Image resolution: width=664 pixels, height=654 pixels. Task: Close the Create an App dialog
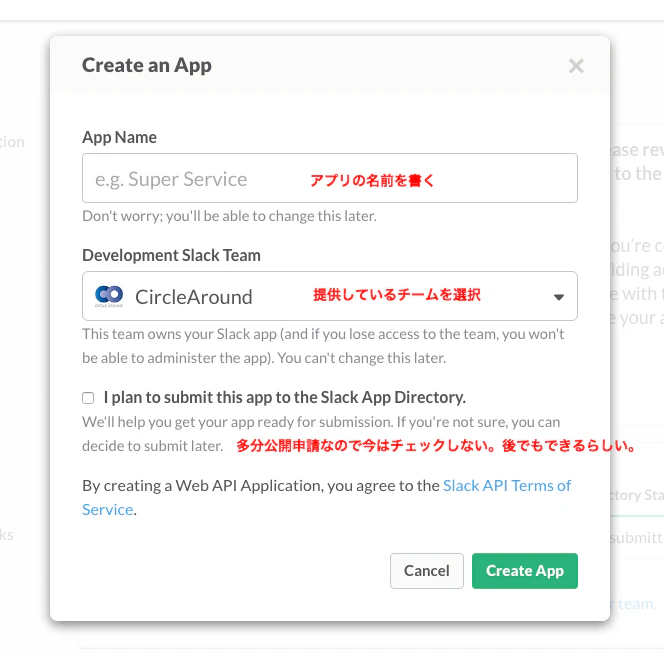(576, 66)
